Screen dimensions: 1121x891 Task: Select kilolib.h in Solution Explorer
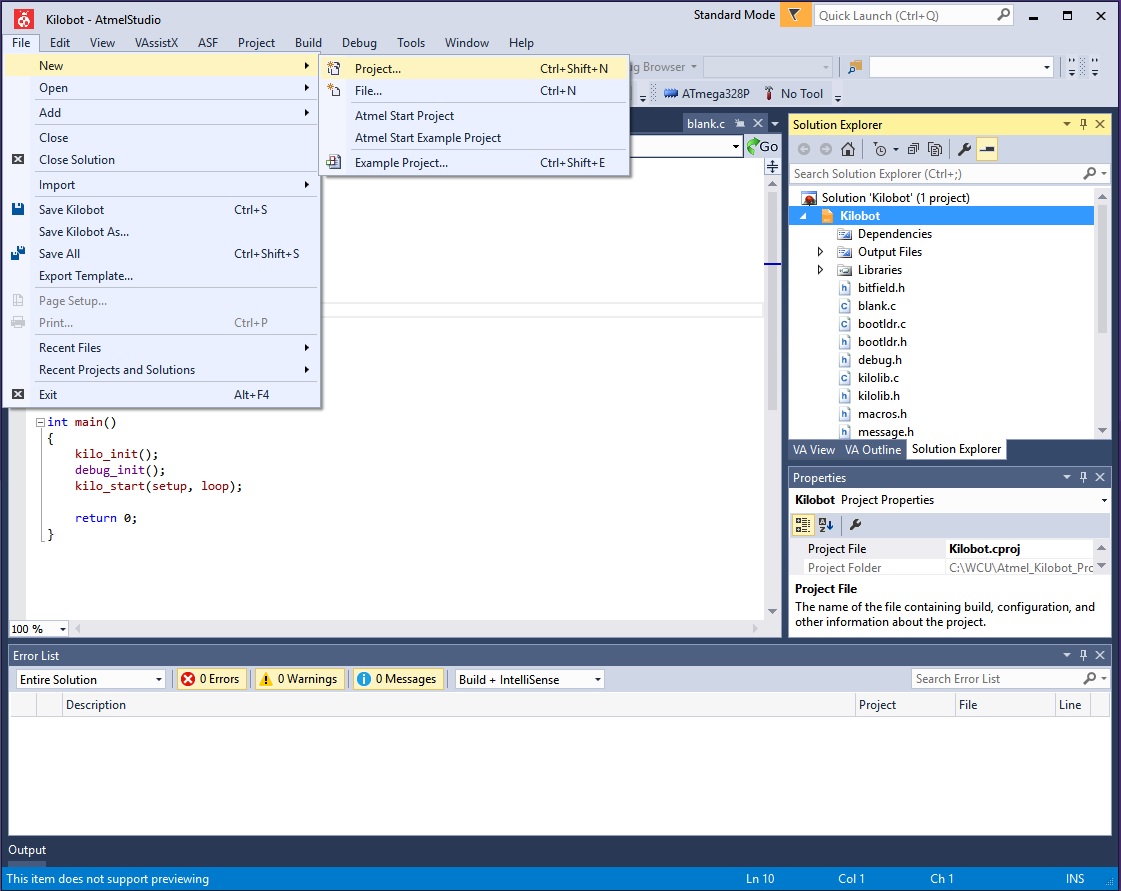pyautogui.click(x=879, y=396)
